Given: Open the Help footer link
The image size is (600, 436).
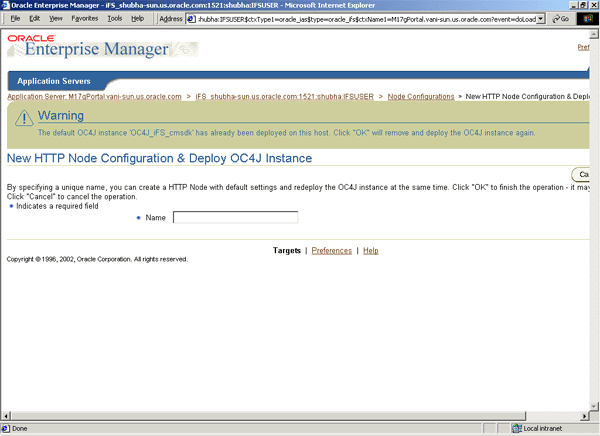Looking at the screenshot, I should tap(370, 250).
